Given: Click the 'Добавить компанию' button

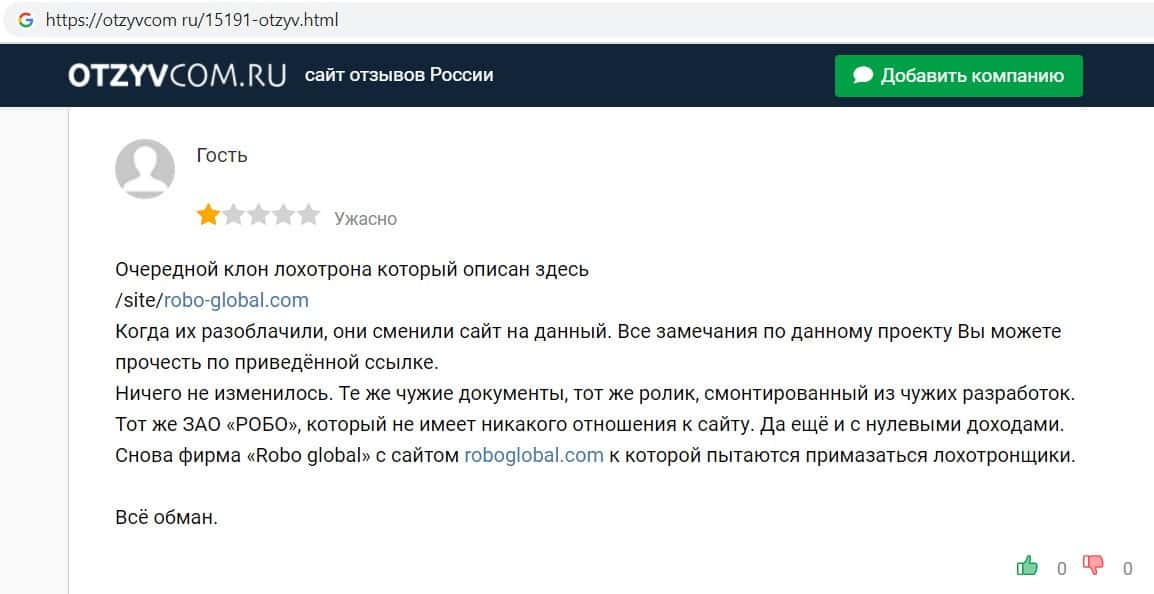Looking at the screenshot, I should 958,76.
